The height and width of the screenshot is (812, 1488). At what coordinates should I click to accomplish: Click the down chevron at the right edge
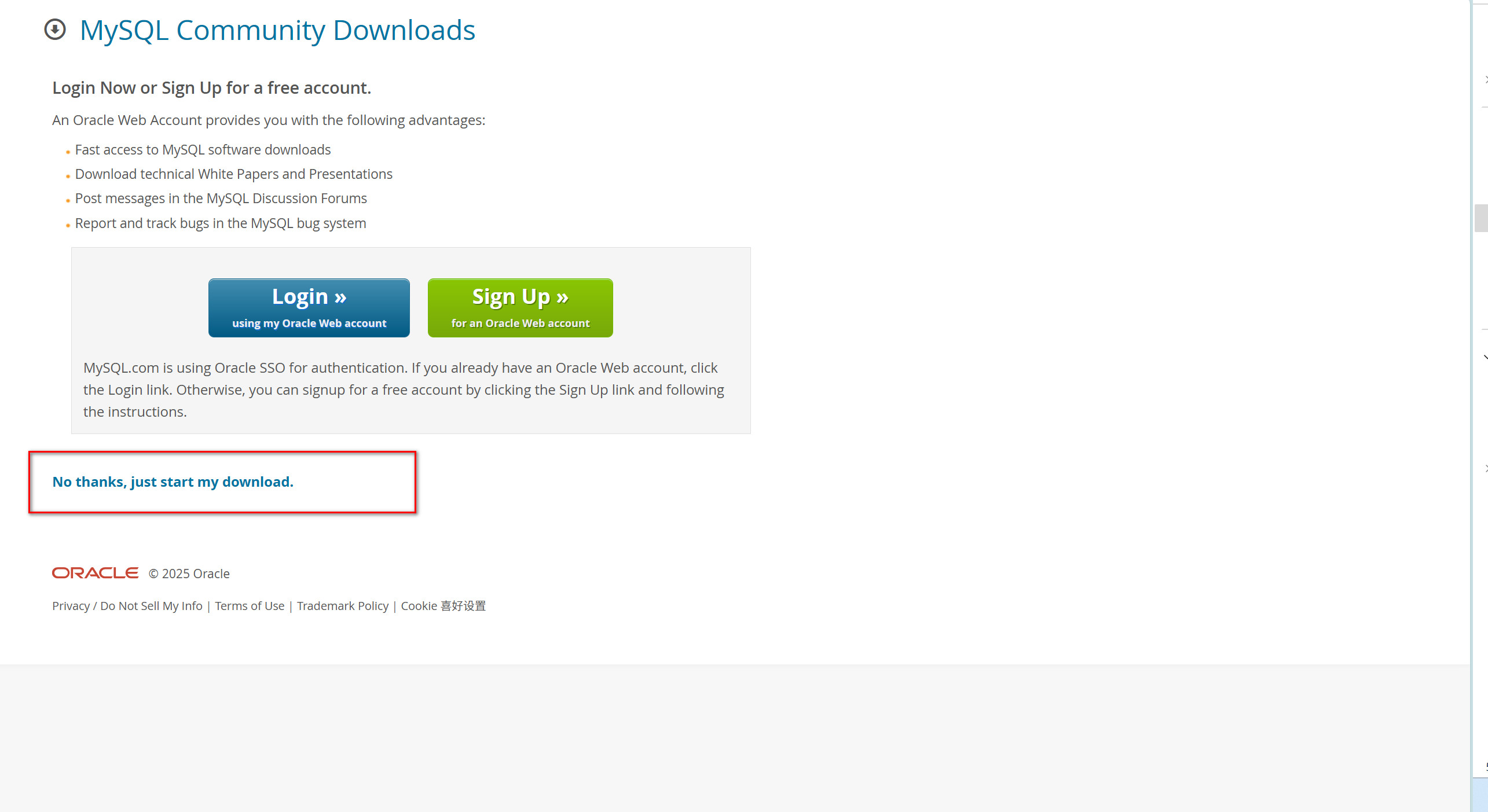click(1485, 357)
